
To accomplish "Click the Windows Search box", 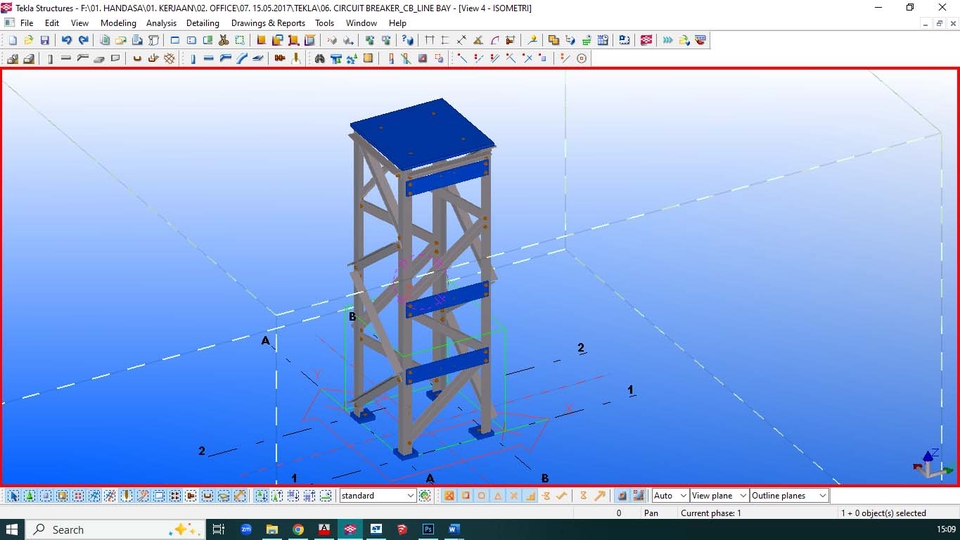I will click(114, 530).
